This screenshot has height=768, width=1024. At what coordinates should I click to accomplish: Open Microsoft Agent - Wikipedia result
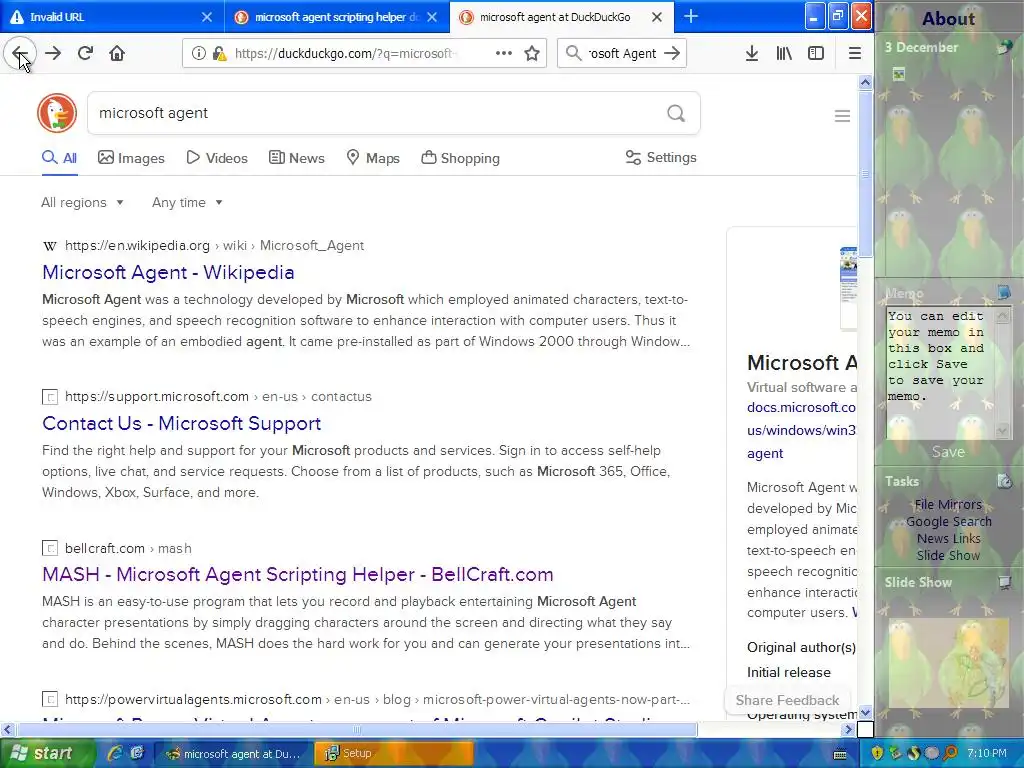tap(168, 272)
